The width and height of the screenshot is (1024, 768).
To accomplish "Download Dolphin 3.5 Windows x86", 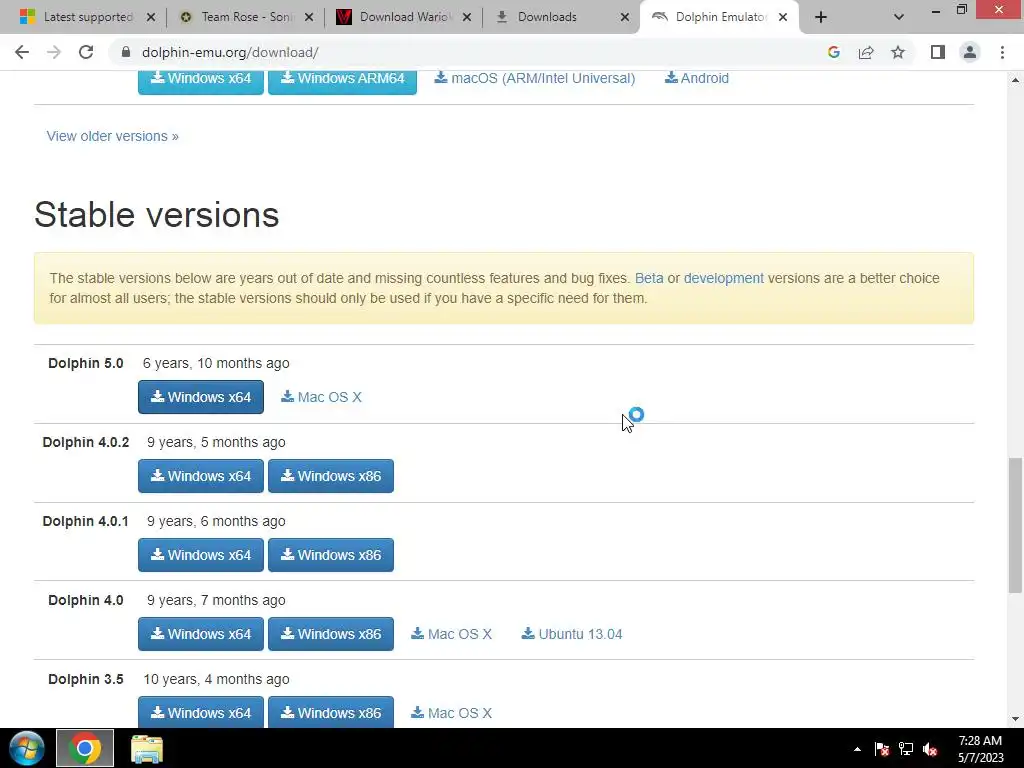I will tap(330, 712).
